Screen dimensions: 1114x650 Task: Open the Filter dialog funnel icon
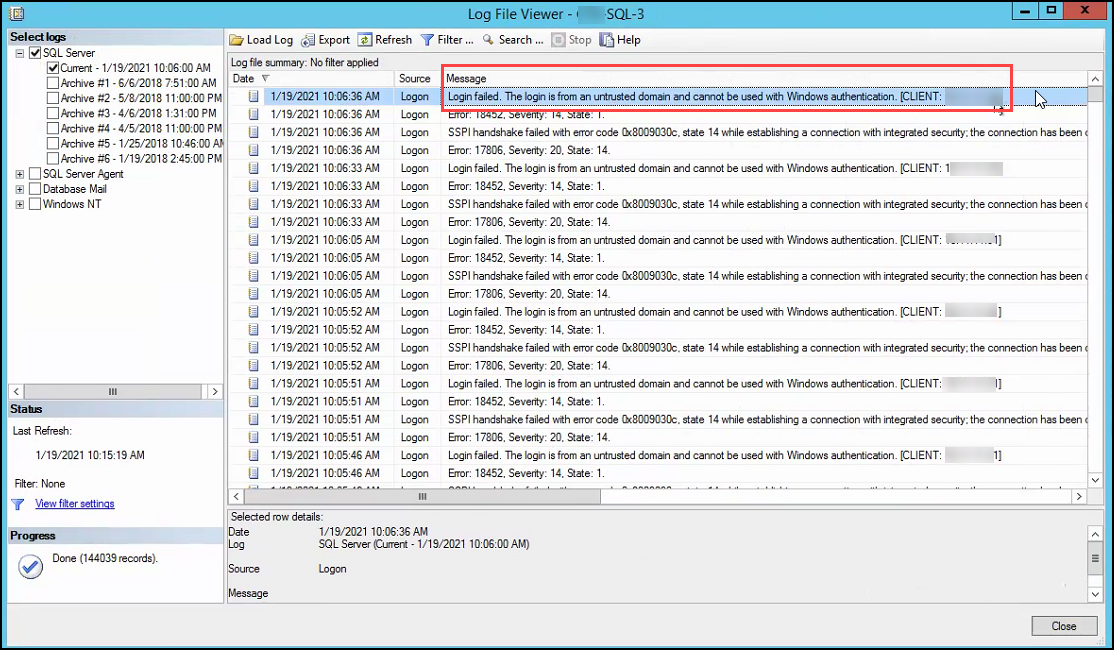pos(427,40)
